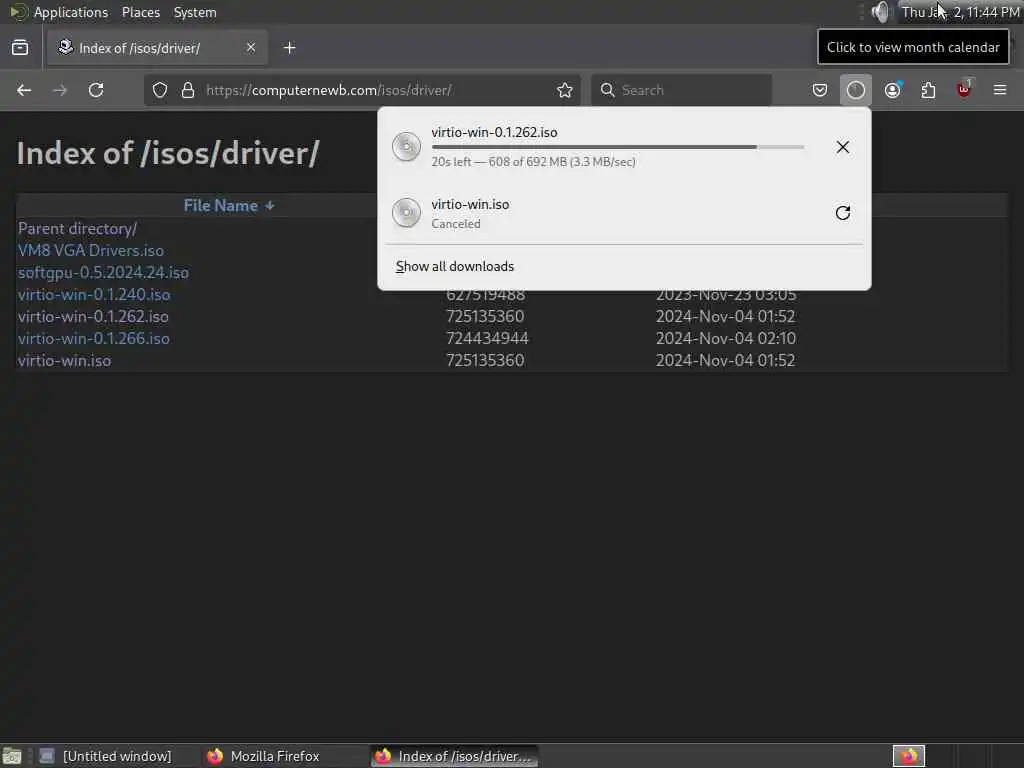
Task: Click the site security padlock icon
Action: coord(188,90)
